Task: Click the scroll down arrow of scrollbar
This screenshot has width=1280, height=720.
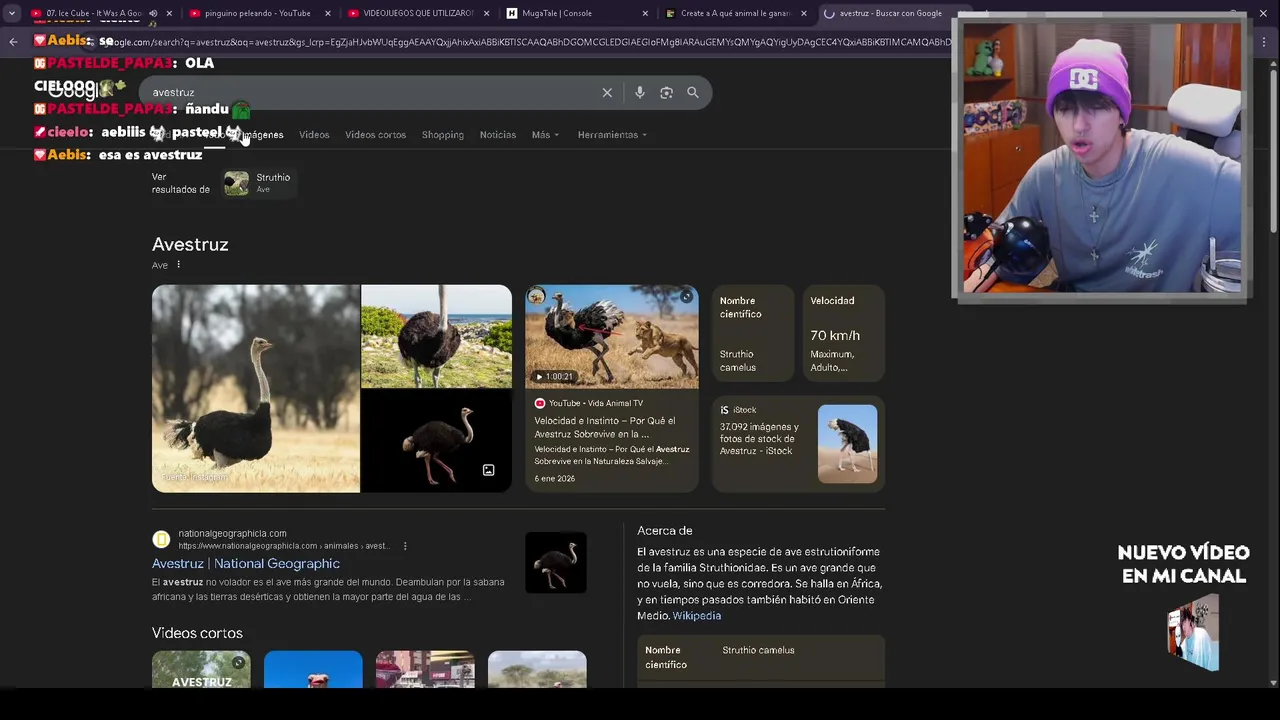Action: click(x=1273, y=683)
